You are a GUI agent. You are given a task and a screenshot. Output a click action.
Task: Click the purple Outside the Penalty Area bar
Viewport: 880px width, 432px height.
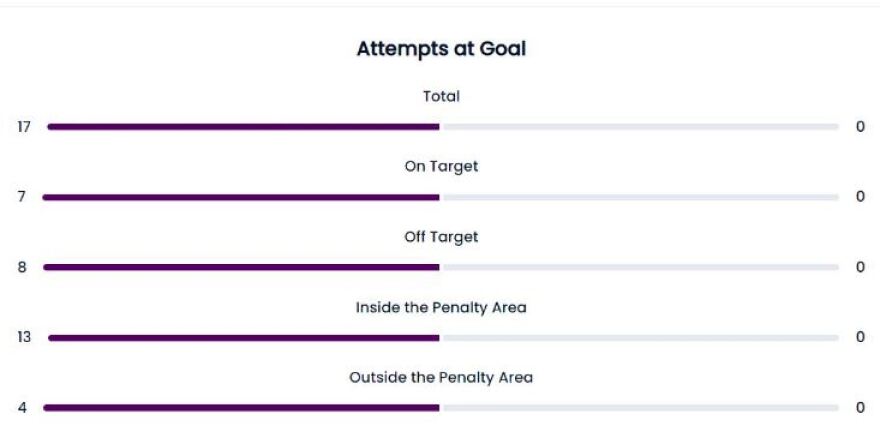point(243,408)
